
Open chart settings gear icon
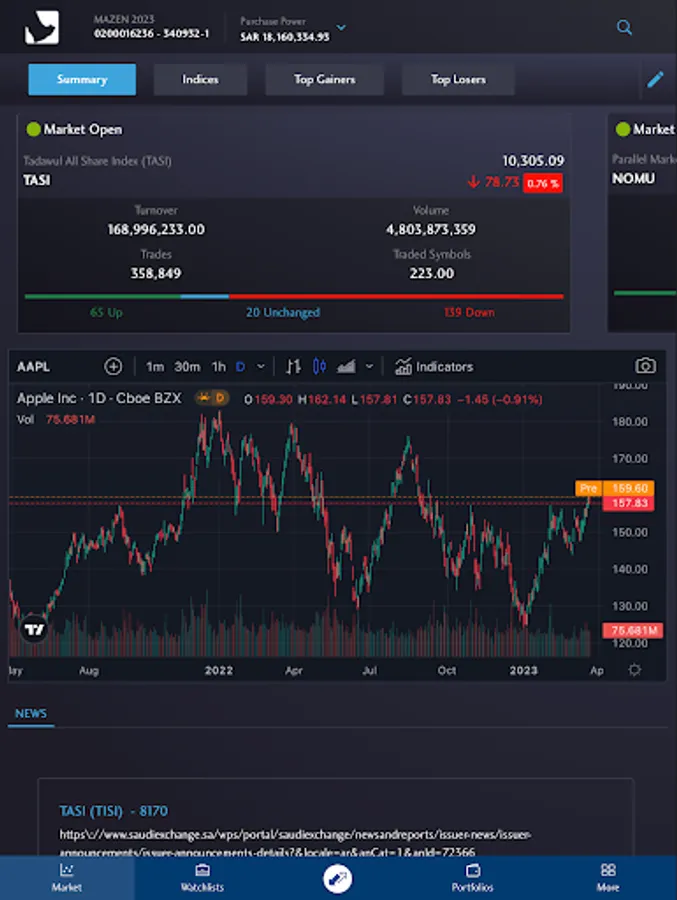point(635,670)
